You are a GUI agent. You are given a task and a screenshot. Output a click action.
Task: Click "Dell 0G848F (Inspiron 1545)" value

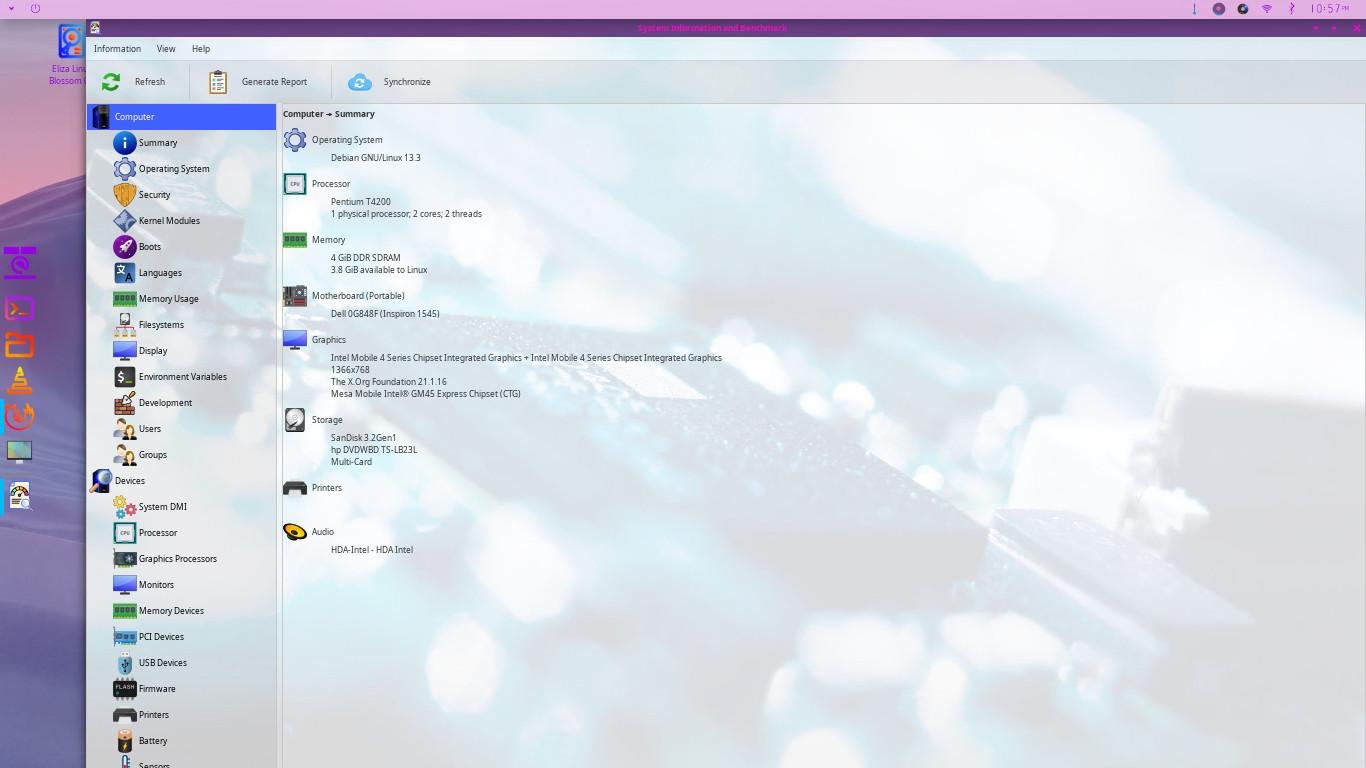click(x=385, y=314)
